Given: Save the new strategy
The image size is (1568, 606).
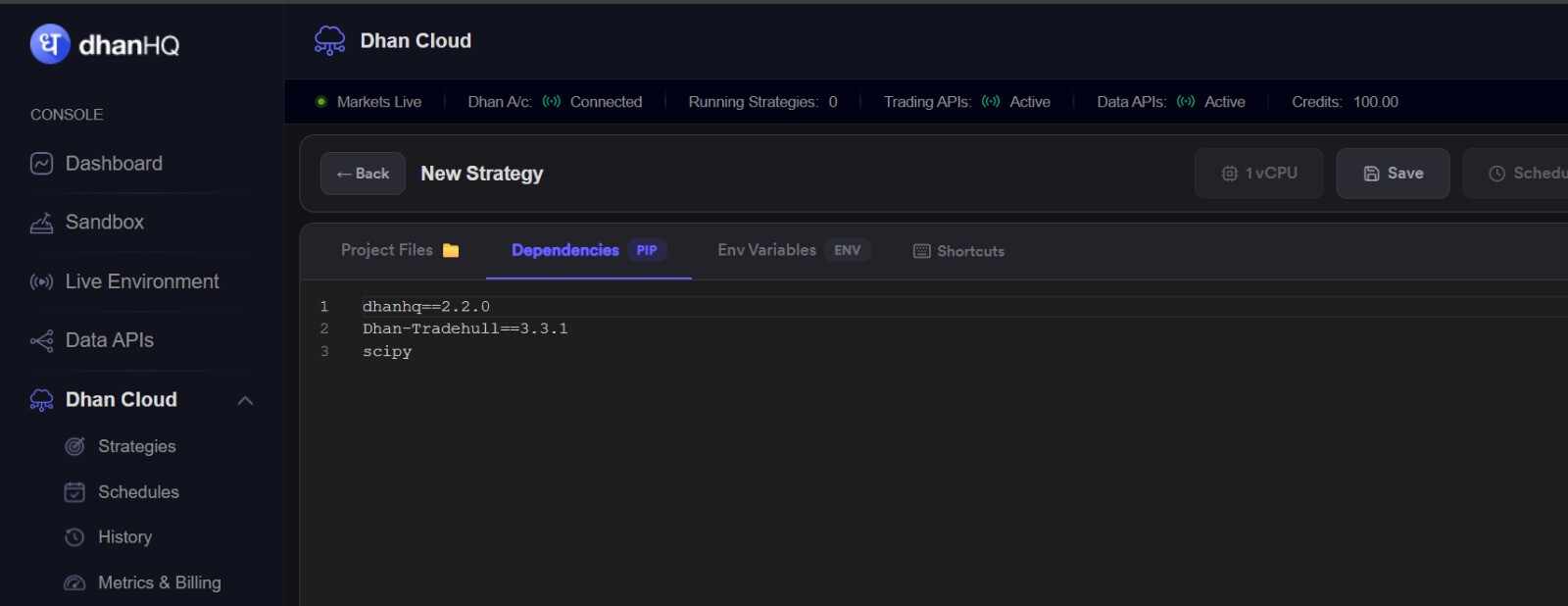Looking at the screenshot, I should click(x=1393, y=174).
